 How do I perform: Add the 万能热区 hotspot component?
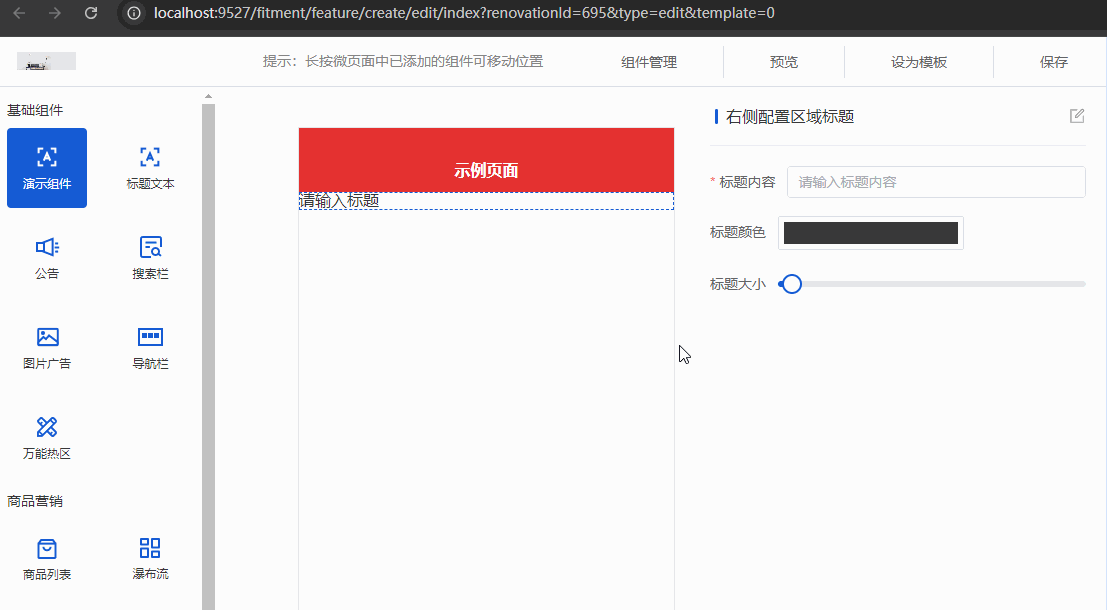pos(47,437)
